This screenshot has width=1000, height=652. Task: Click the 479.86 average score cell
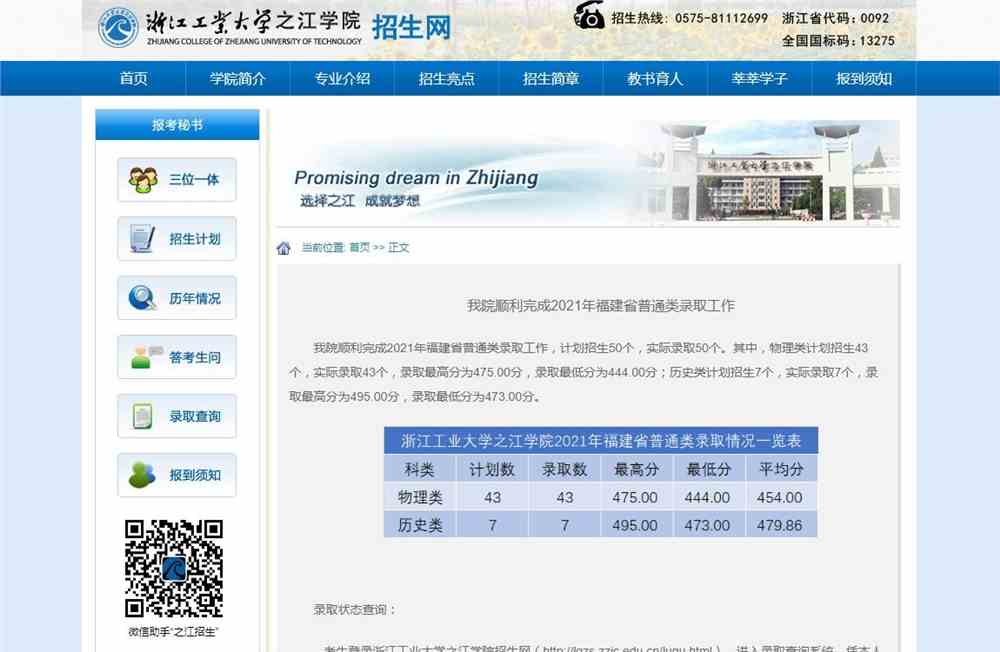pyautogui.click(x=780, y=526)
